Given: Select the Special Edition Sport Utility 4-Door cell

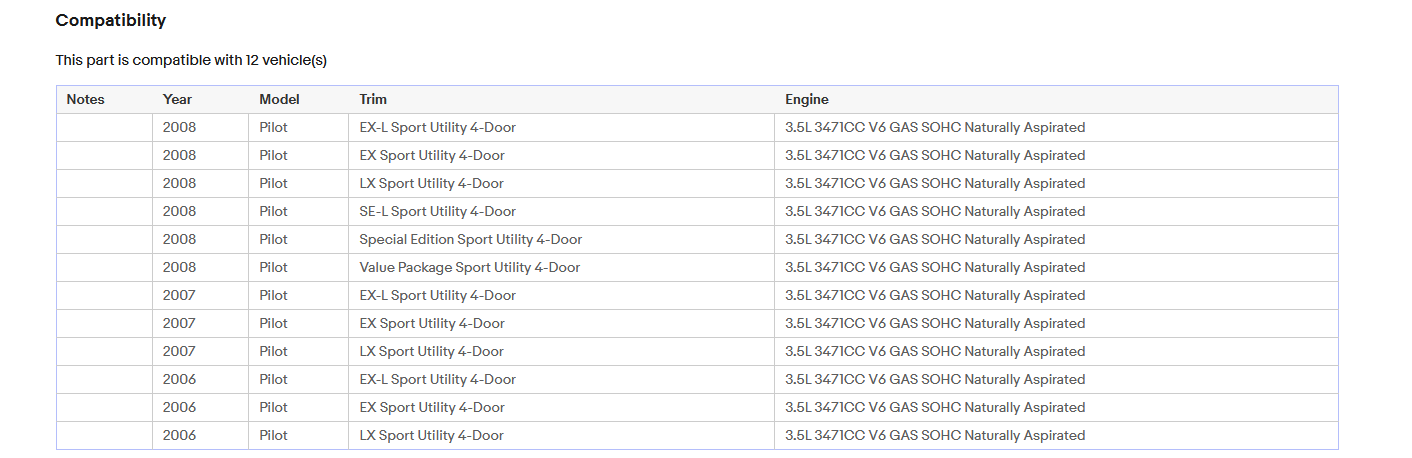Looking at the screenshot, I should click(x=561, y=239).
